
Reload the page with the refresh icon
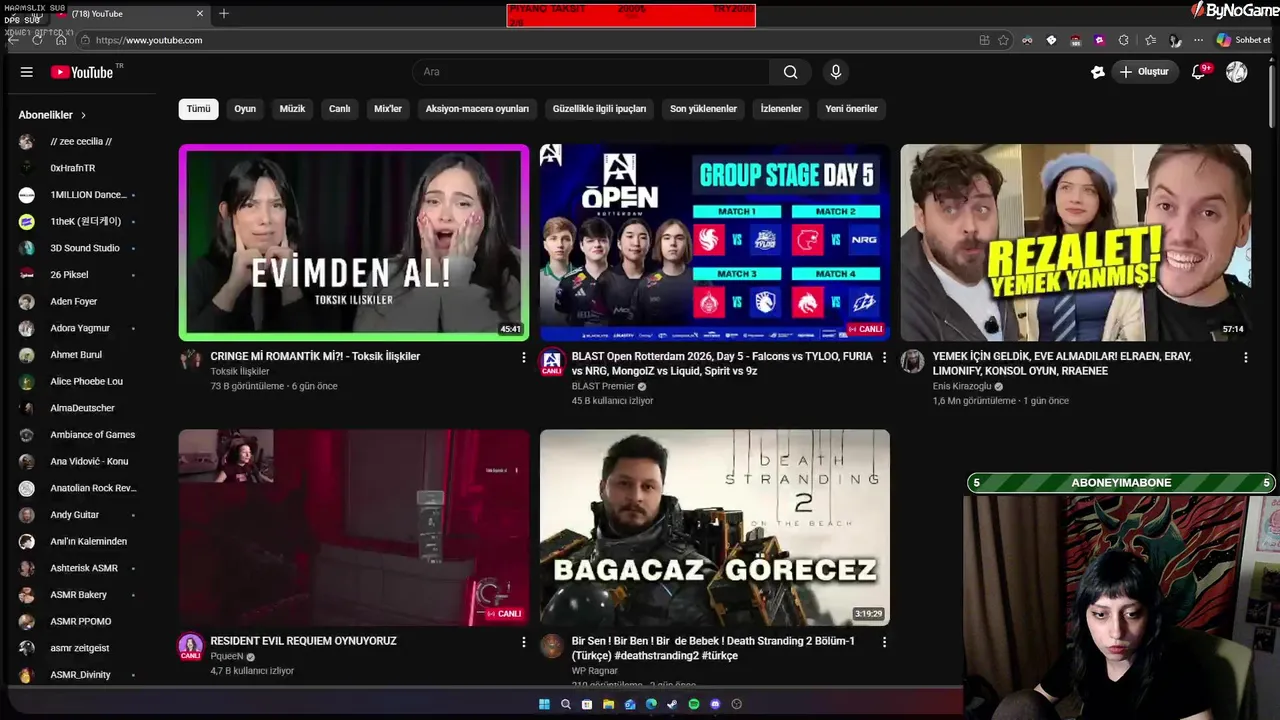tap(37, 40)
